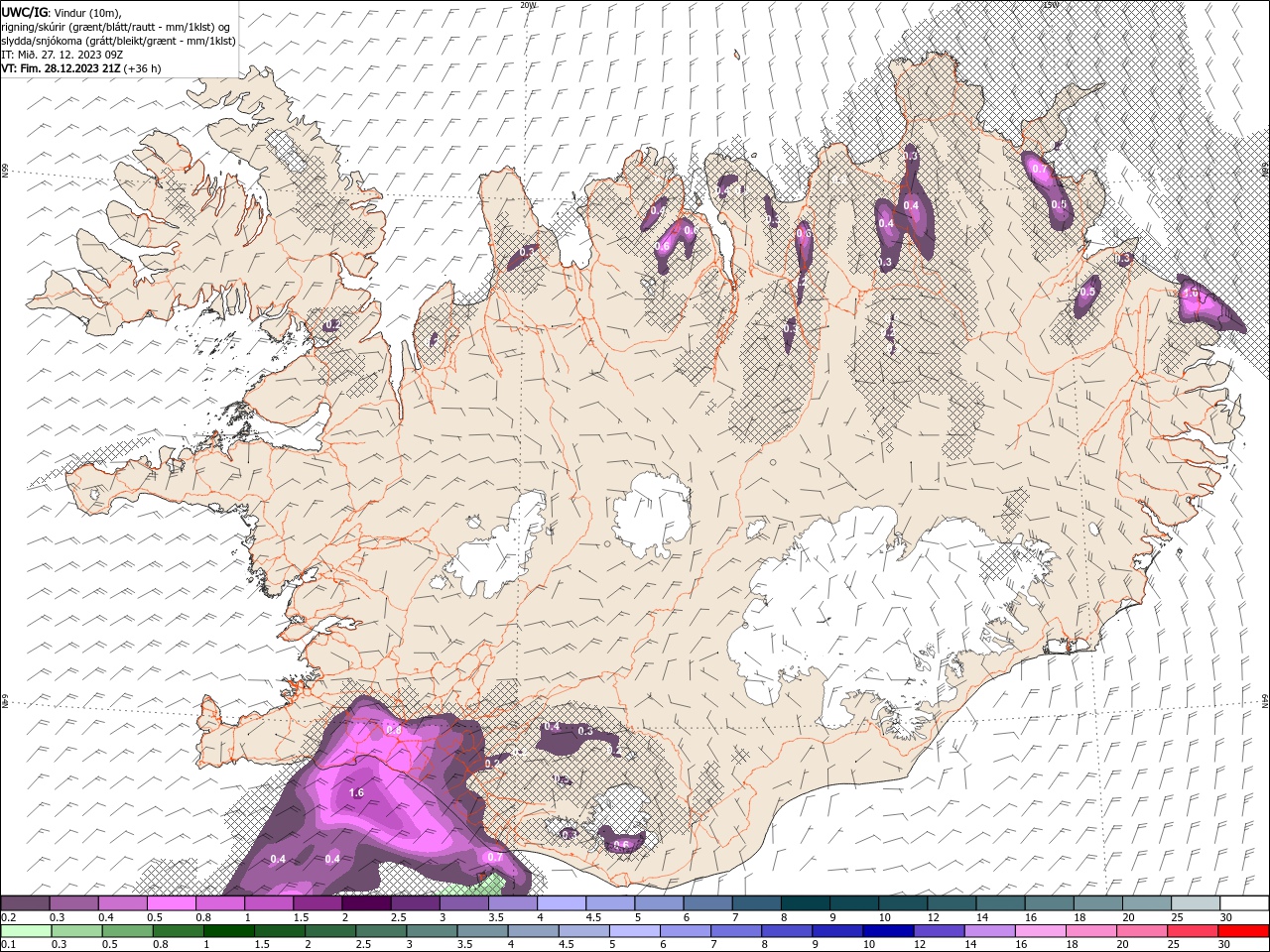This screenshot has height=952, width=1270.
Task: Select the deep navy blue rain swatch labeled 10
Action: pyautogui.click(x=887, y=931)
